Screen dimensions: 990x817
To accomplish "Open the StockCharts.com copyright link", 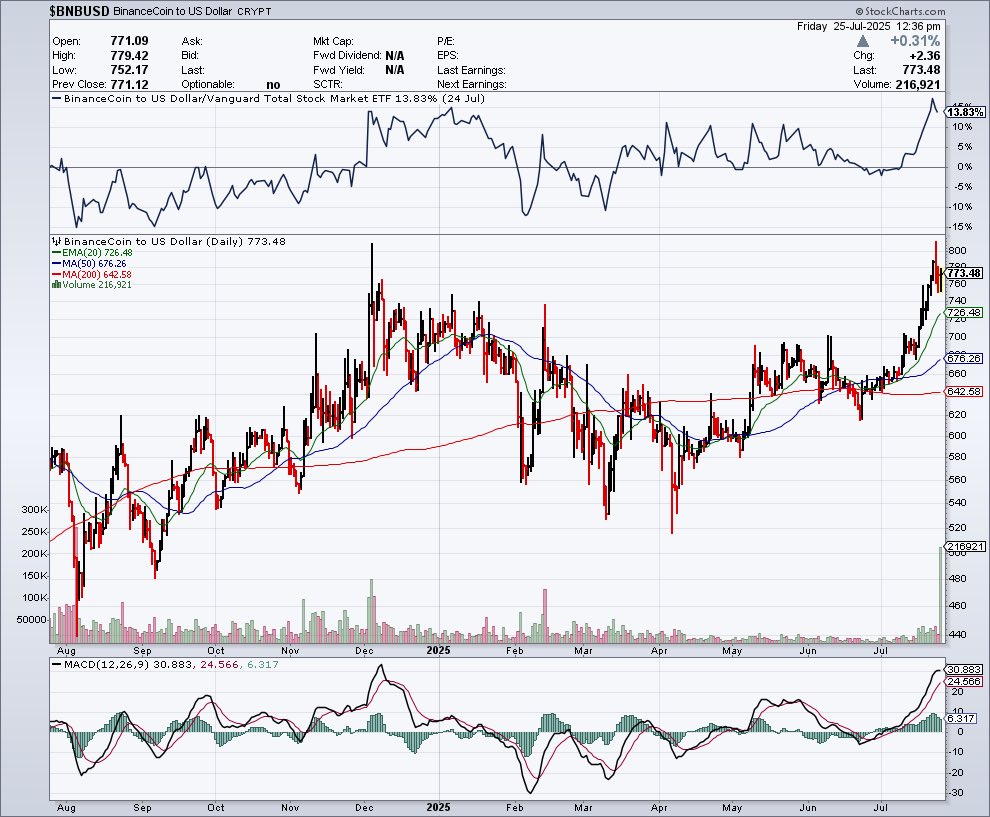I will [x=901, y=11].
